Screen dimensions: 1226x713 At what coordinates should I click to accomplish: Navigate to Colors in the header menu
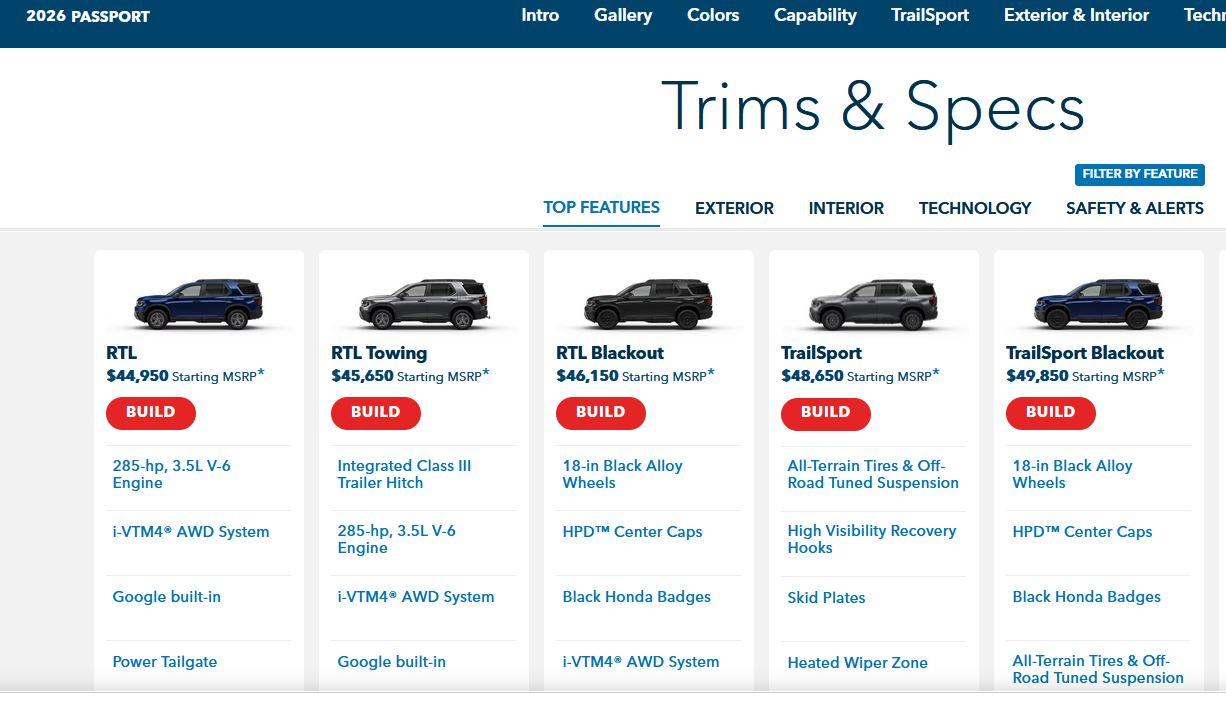[x=713, y=15]
